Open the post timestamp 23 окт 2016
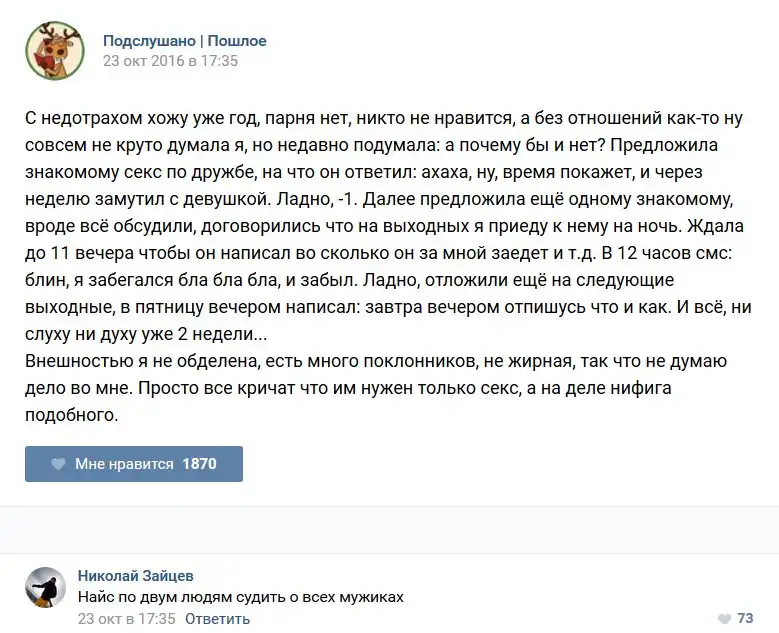The height and width of the screenshot is (633, 779). click(x=170, y=60)
